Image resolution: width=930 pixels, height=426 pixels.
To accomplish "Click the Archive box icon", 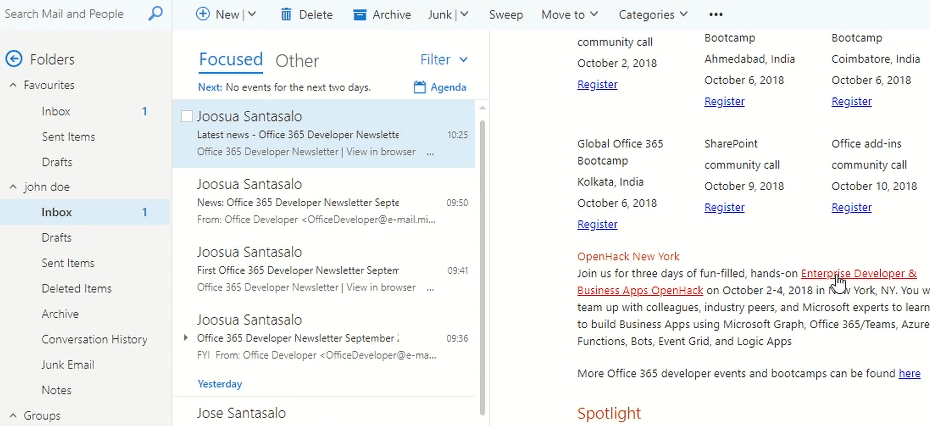I will (x=359, y=14).
